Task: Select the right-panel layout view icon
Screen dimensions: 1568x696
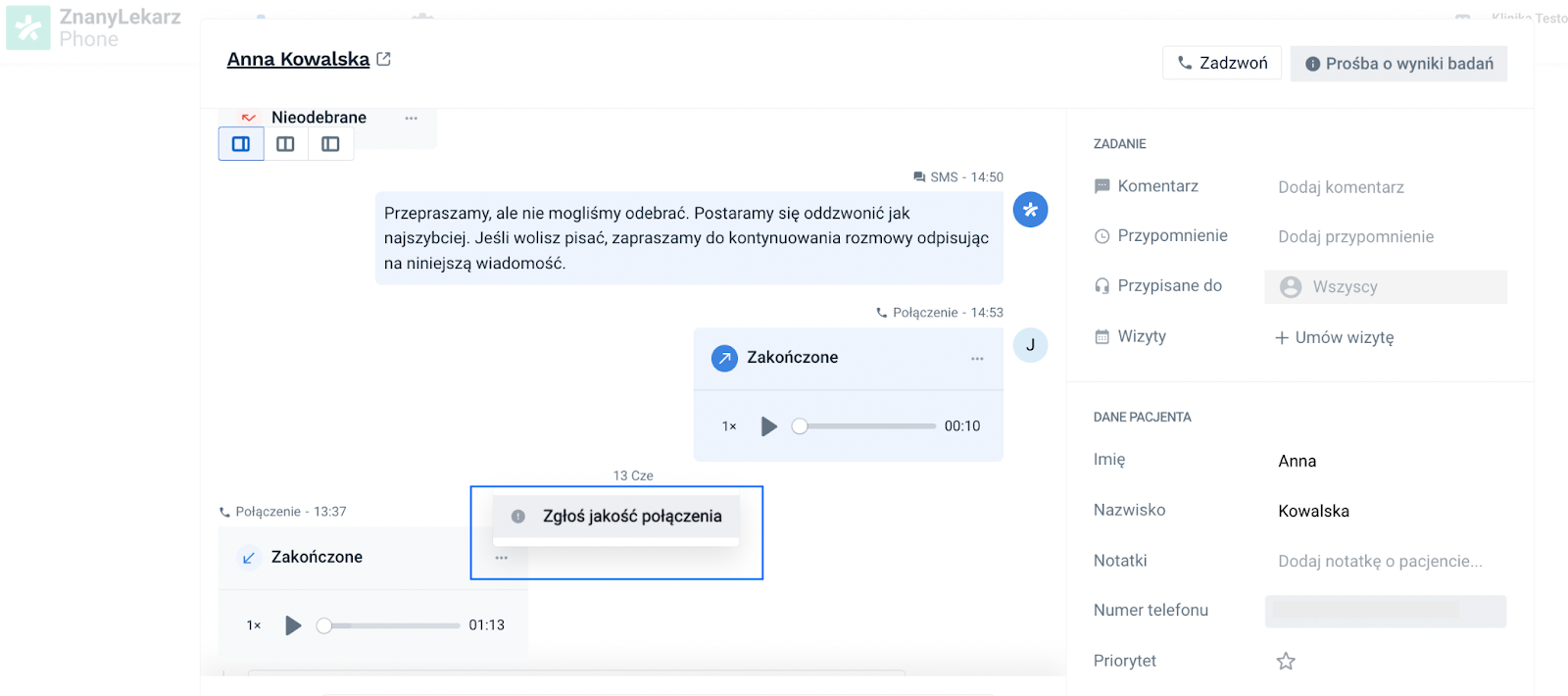Action: (241, 144)
